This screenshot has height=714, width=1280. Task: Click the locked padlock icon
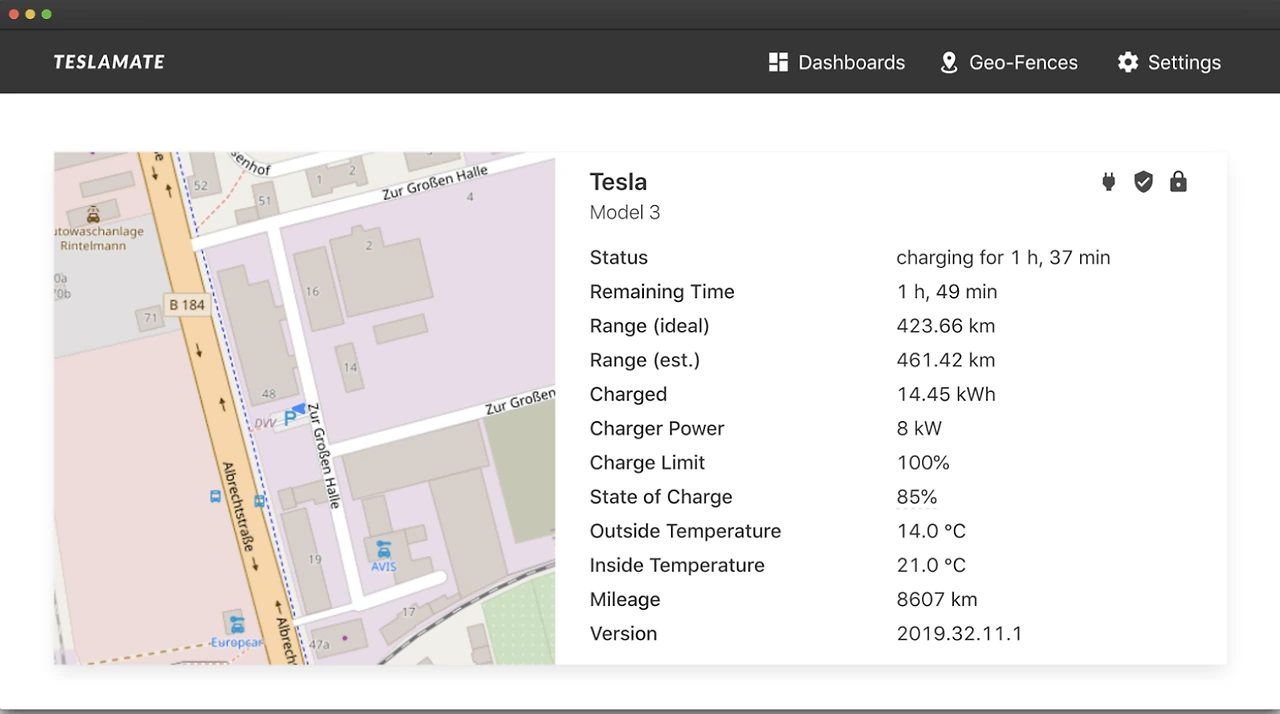click(x=1178, y=181)
